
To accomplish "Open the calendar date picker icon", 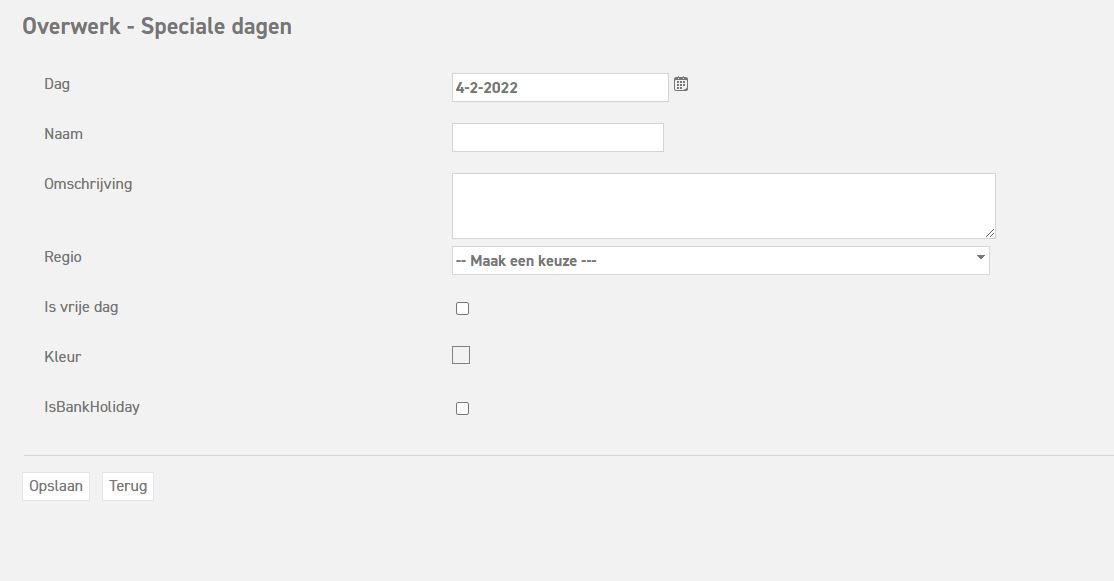I will point(681,84).
